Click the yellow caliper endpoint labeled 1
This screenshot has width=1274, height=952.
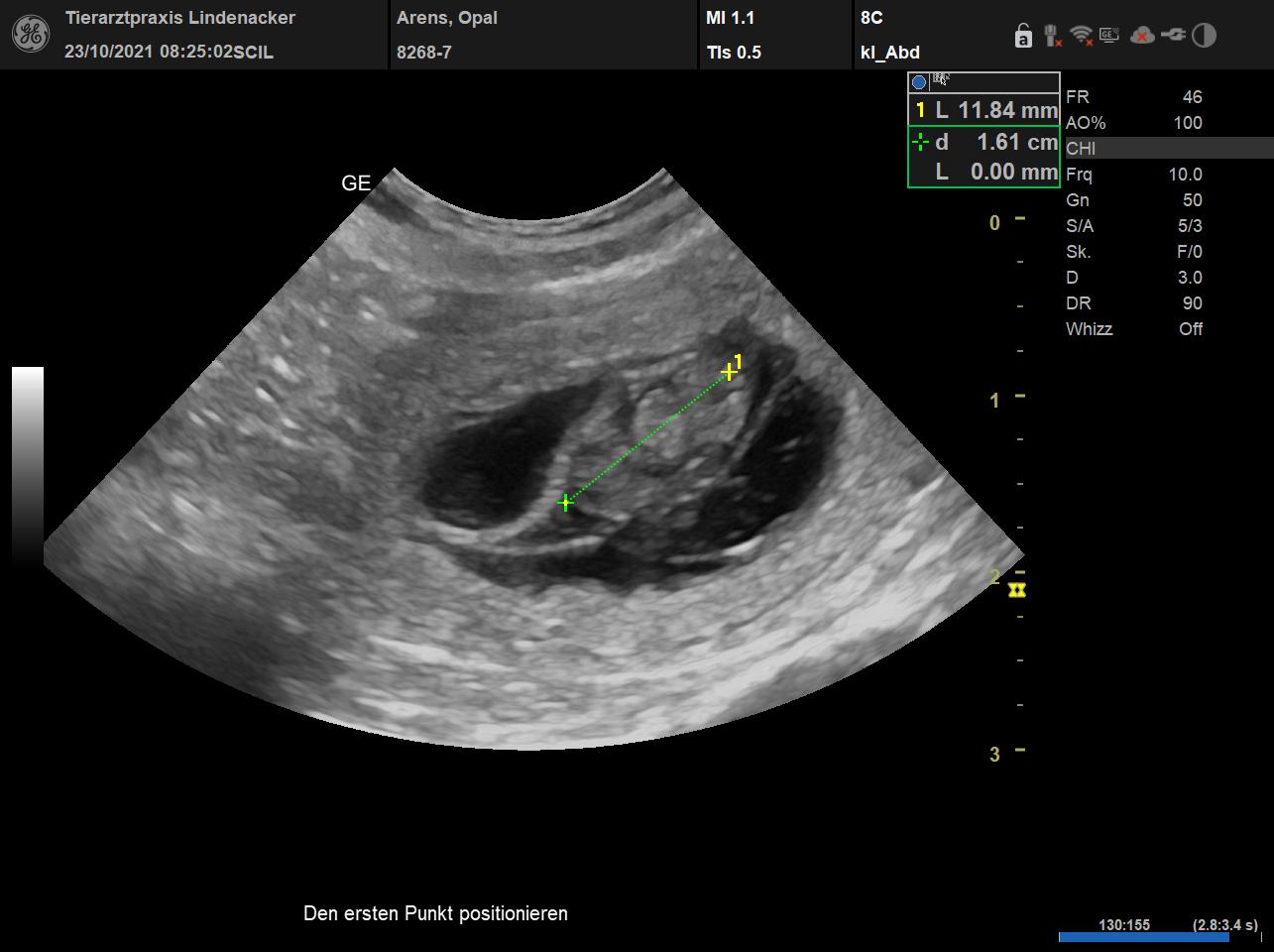pos(729,372)
